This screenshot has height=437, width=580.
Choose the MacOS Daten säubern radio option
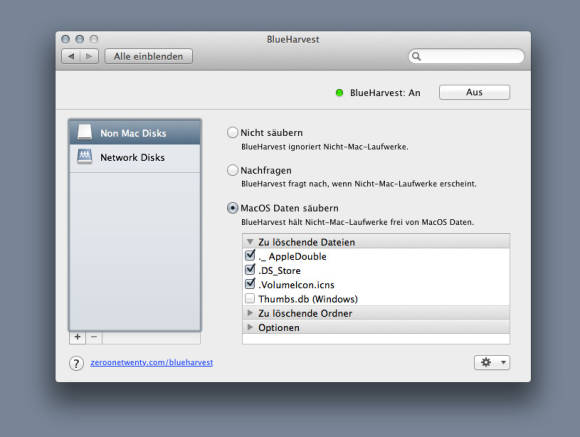pos(232,208)
